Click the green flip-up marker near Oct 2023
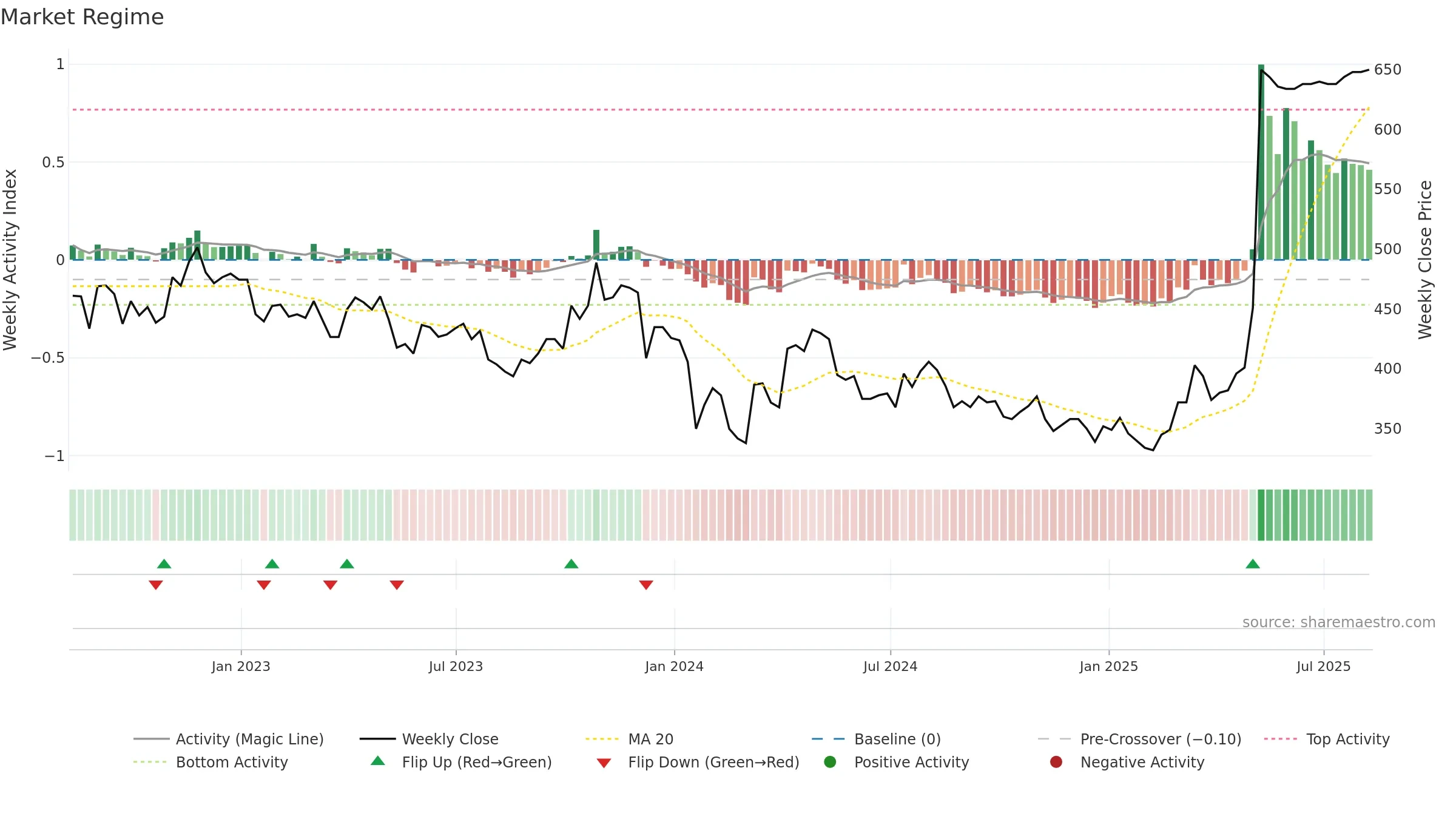Image resolution: width=1456 pixels, height=819 pixels. pyautogui.click(x=571, y=564)
